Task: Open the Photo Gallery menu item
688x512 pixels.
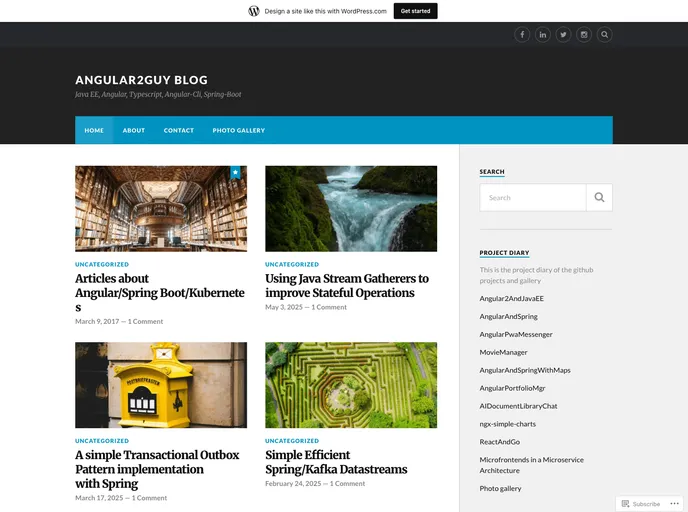Action: tap(239, 130)
